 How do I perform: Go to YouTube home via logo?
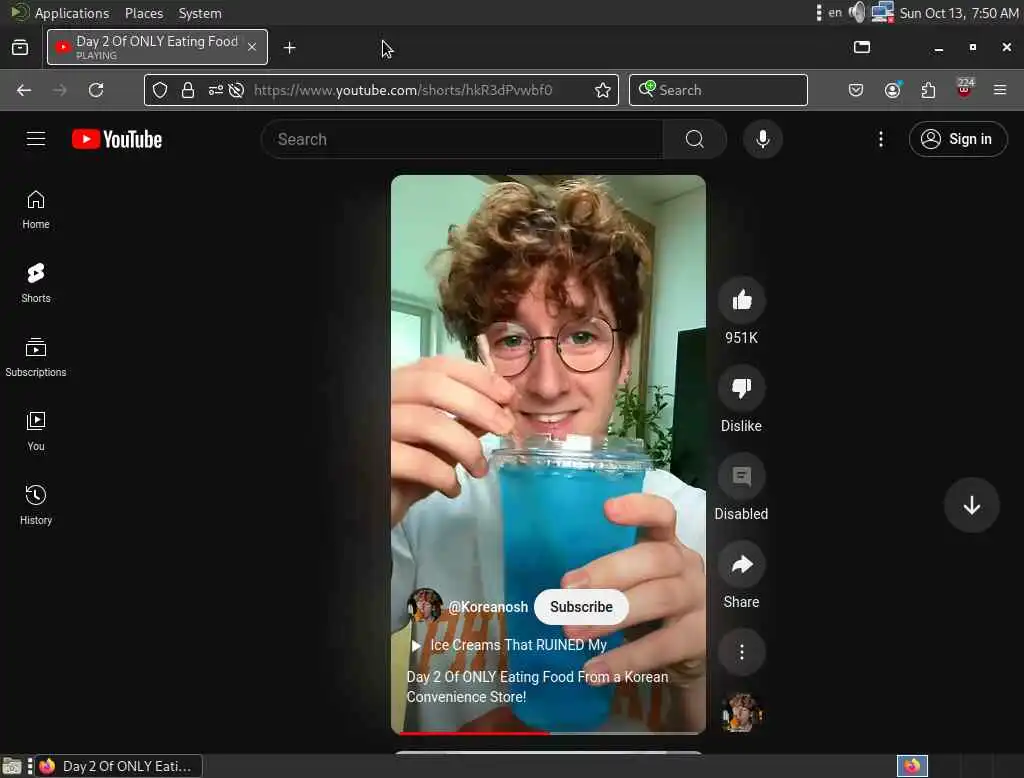(117, 139)
